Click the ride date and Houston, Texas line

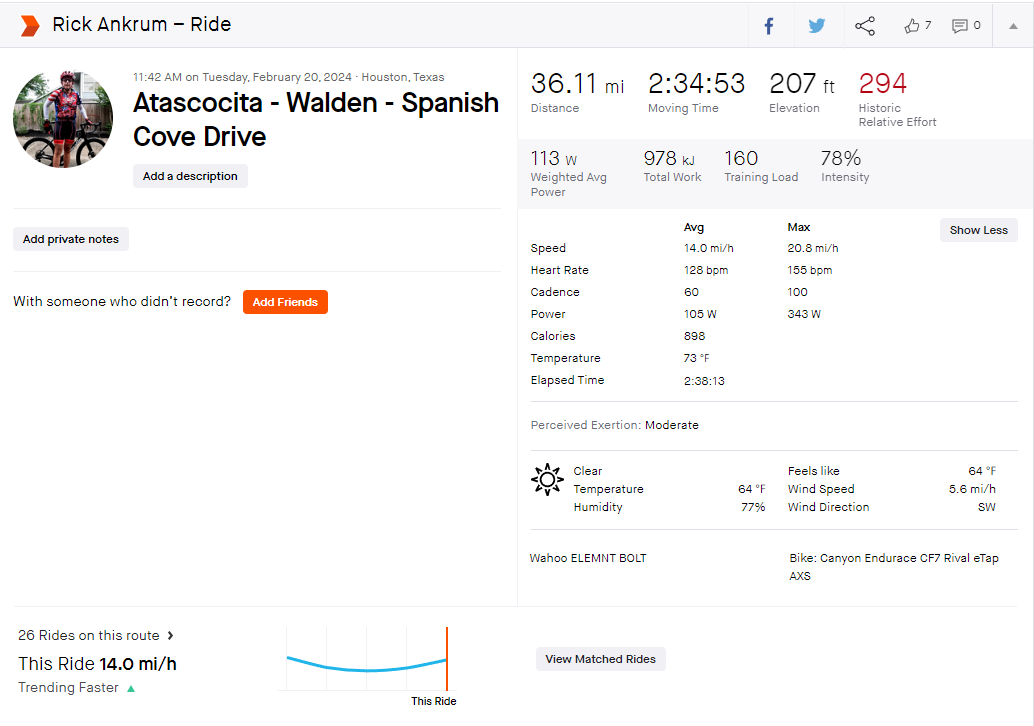point(288,76)
